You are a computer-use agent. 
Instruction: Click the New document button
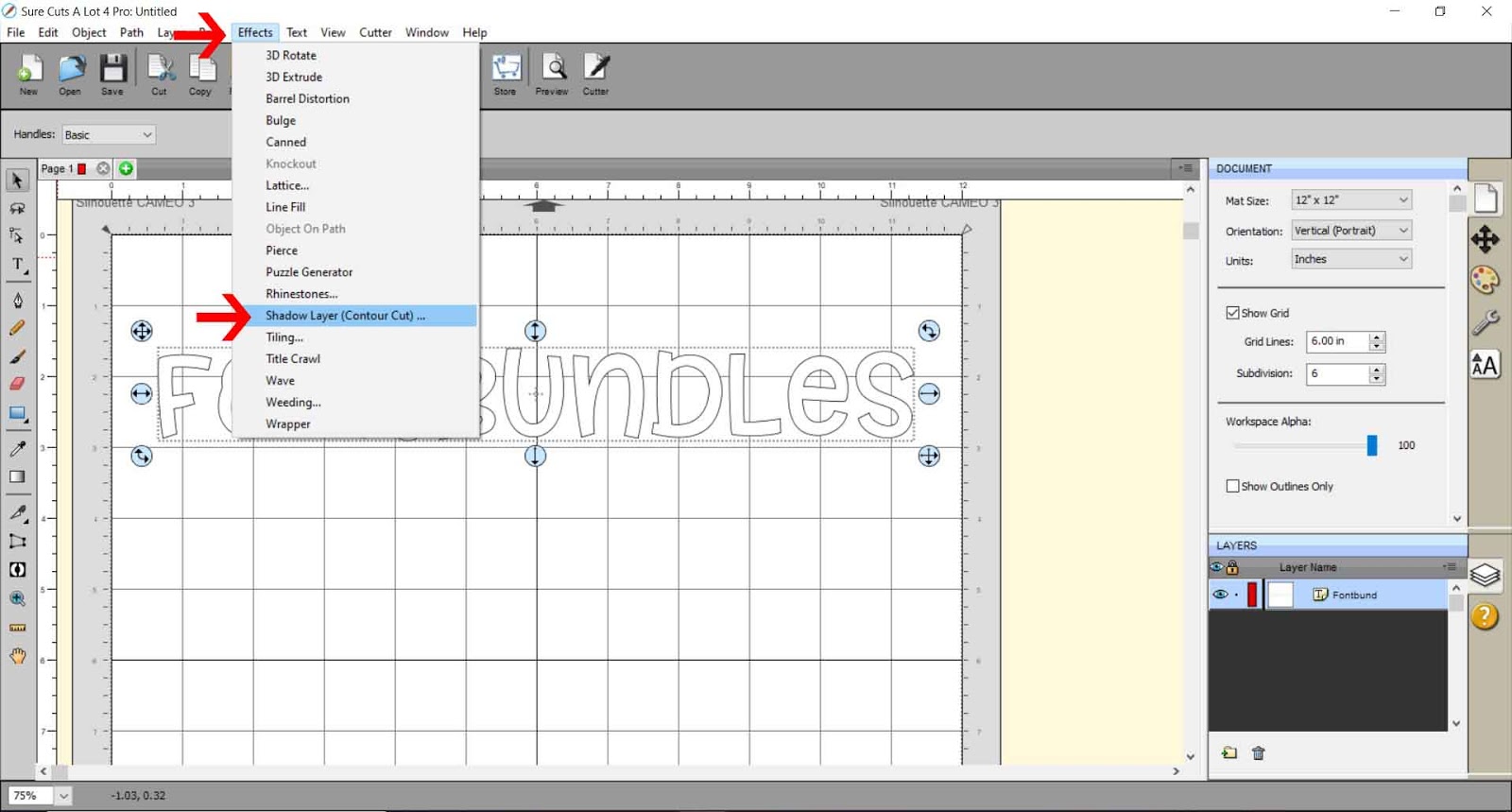click(x=29, y=75)
